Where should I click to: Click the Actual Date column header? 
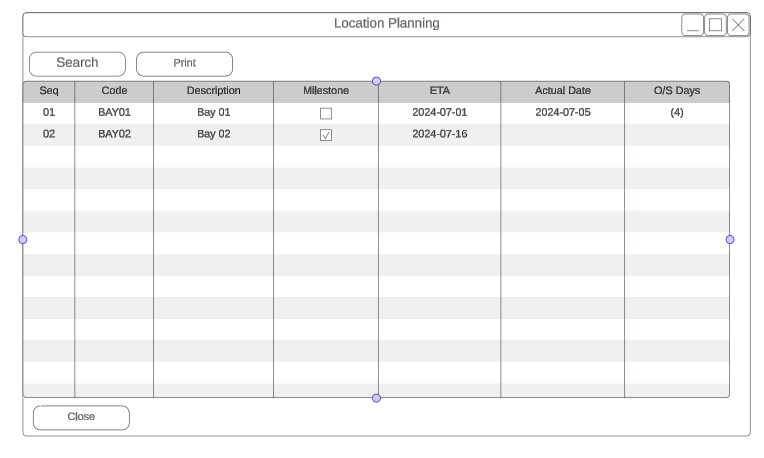coord(563,91)
